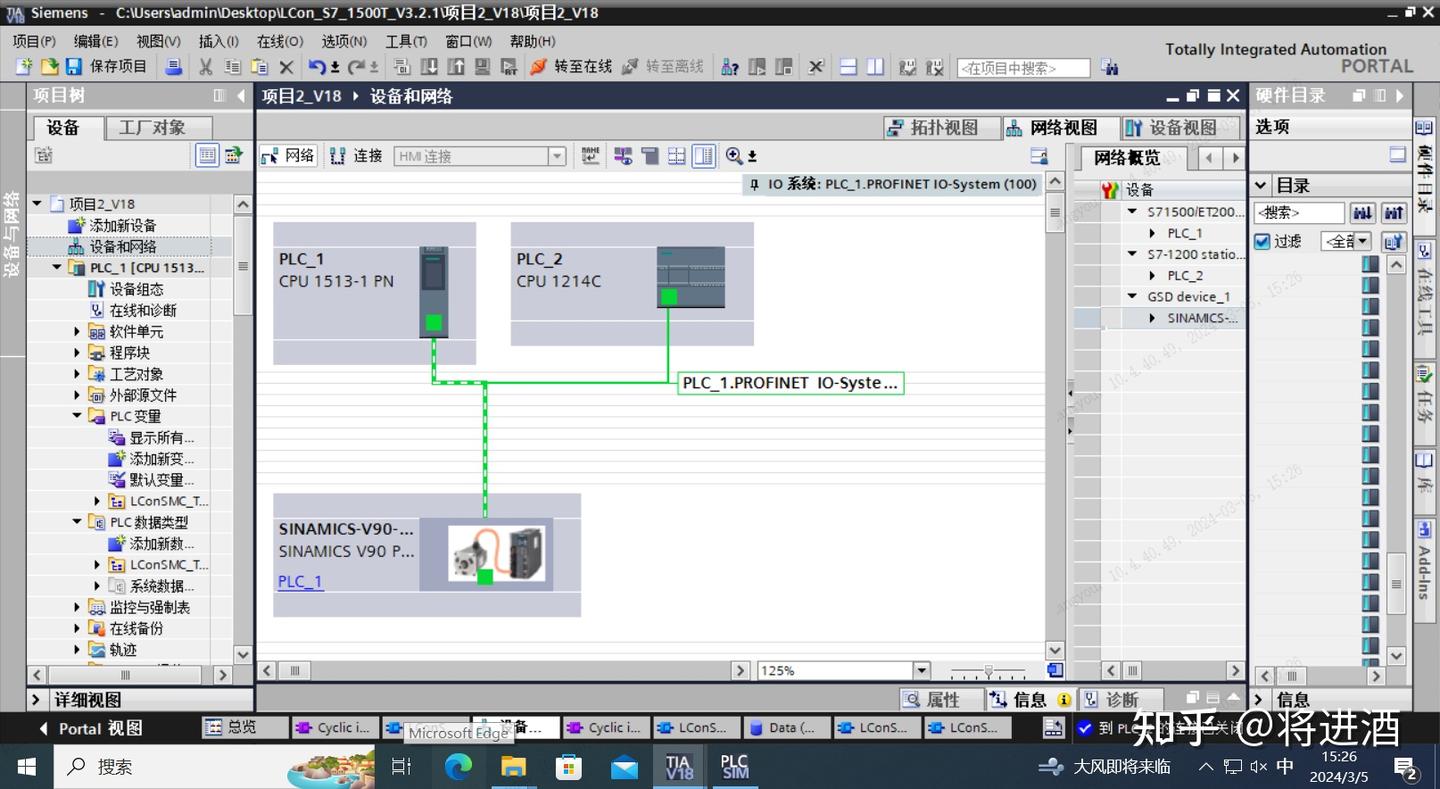The height and width of the screenshot is (789, 1440).
Task: Expand the 程序块 tree node
Action: [77, 352]
